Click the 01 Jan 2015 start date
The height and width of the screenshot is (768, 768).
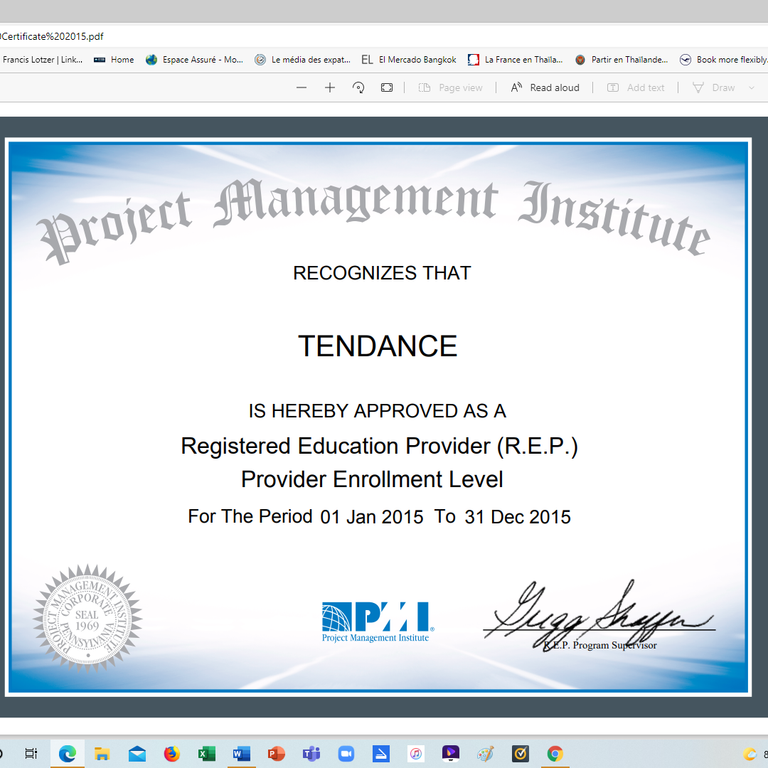click(372, 517)
